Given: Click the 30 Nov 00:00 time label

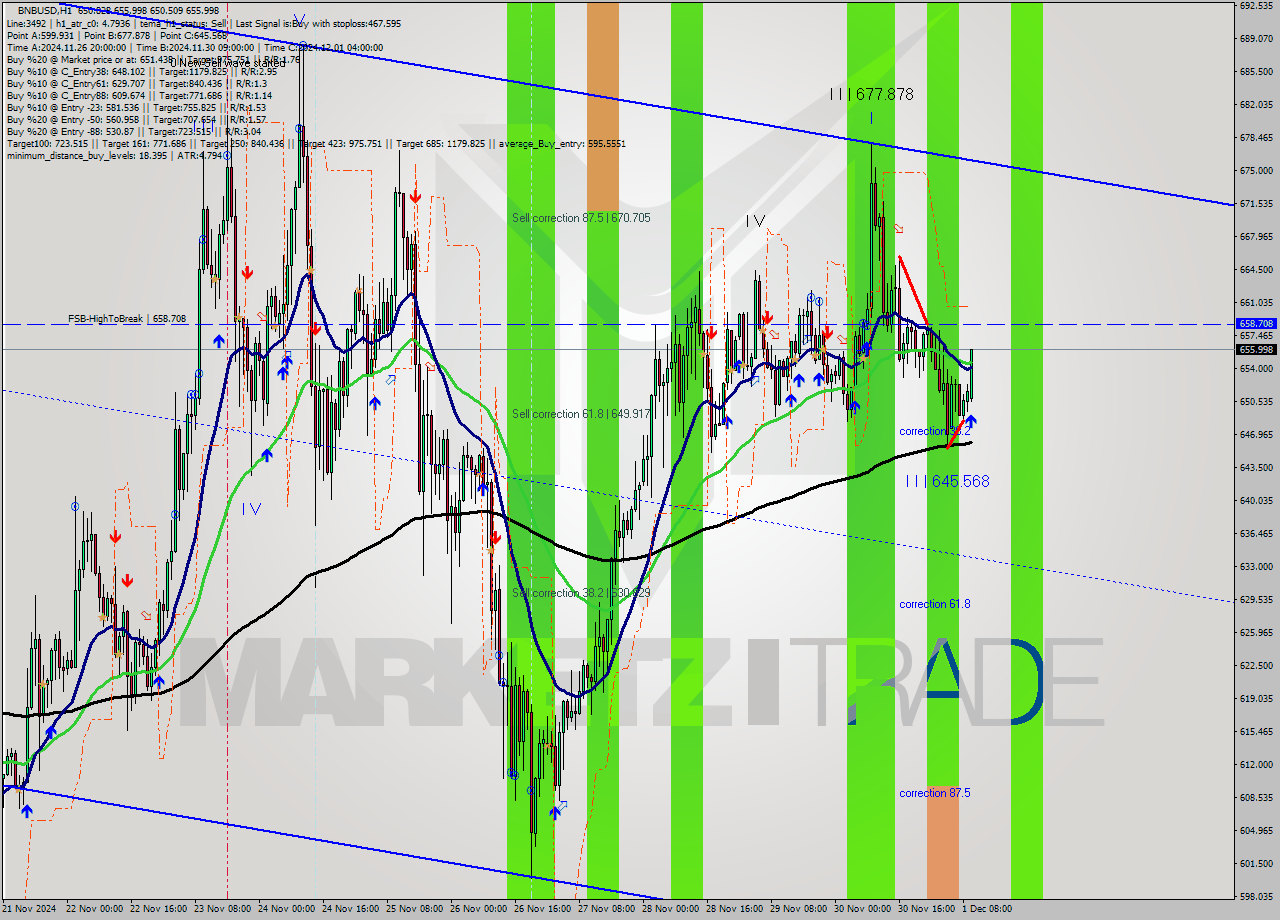Looking at the screenshot, I should pyautogui.click(x=864, y=909).
